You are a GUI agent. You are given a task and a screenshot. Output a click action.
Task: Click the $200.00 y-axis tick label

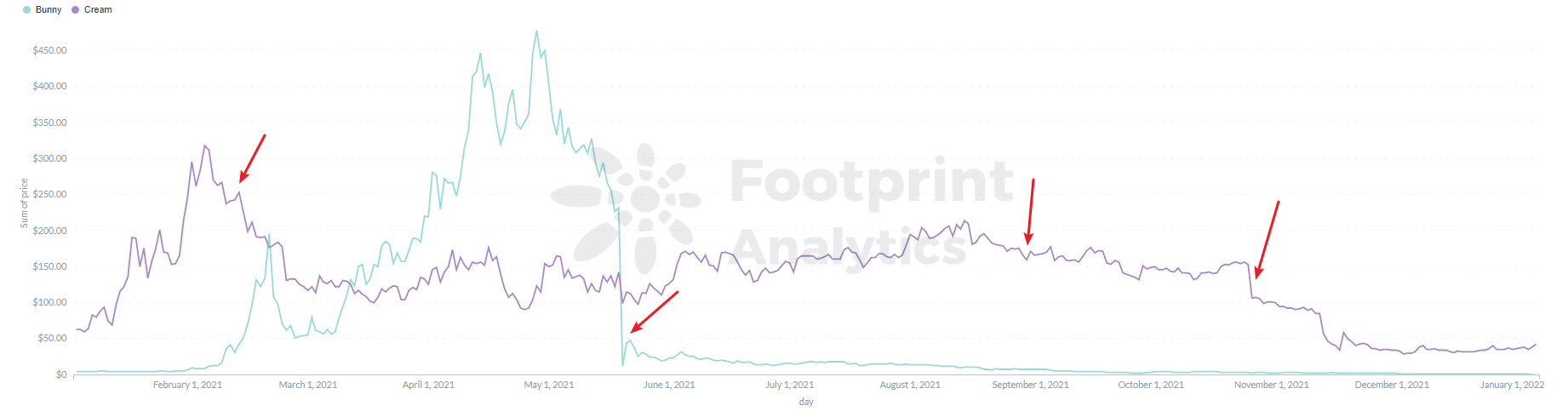point(49,231)
